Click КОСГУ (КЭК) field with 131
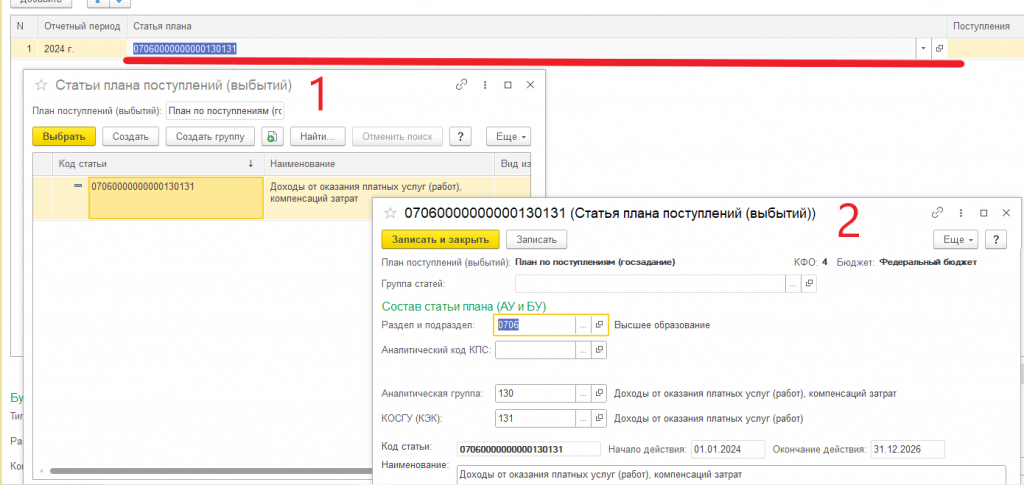Screen dimensions: 1024x485 pyautogui.click(x=536, y=418)
